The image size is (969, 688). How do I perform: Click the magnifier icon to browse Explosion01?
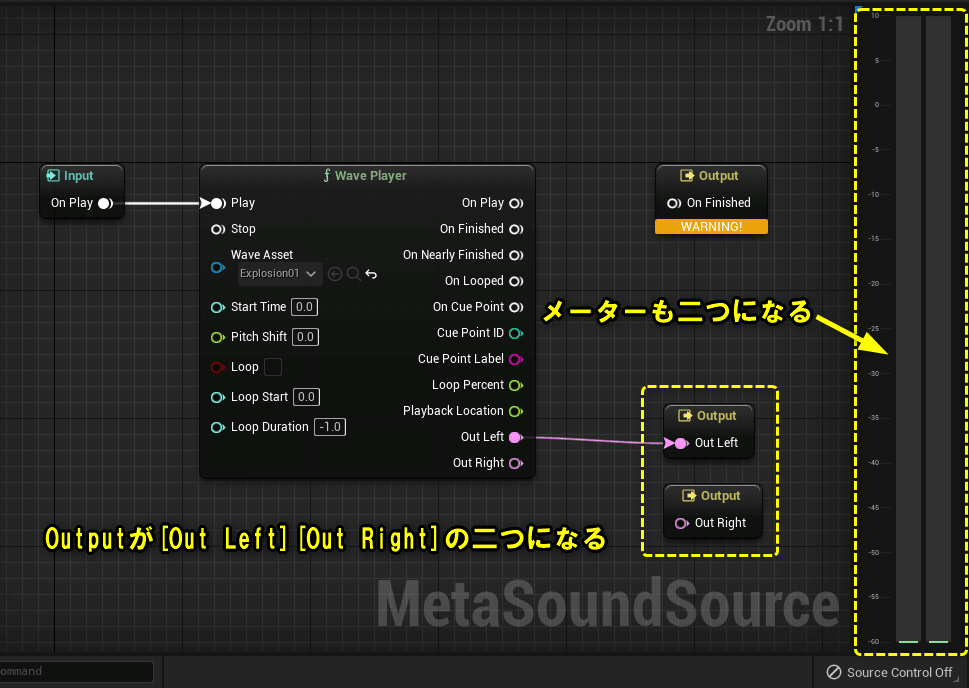click(352, 273)
